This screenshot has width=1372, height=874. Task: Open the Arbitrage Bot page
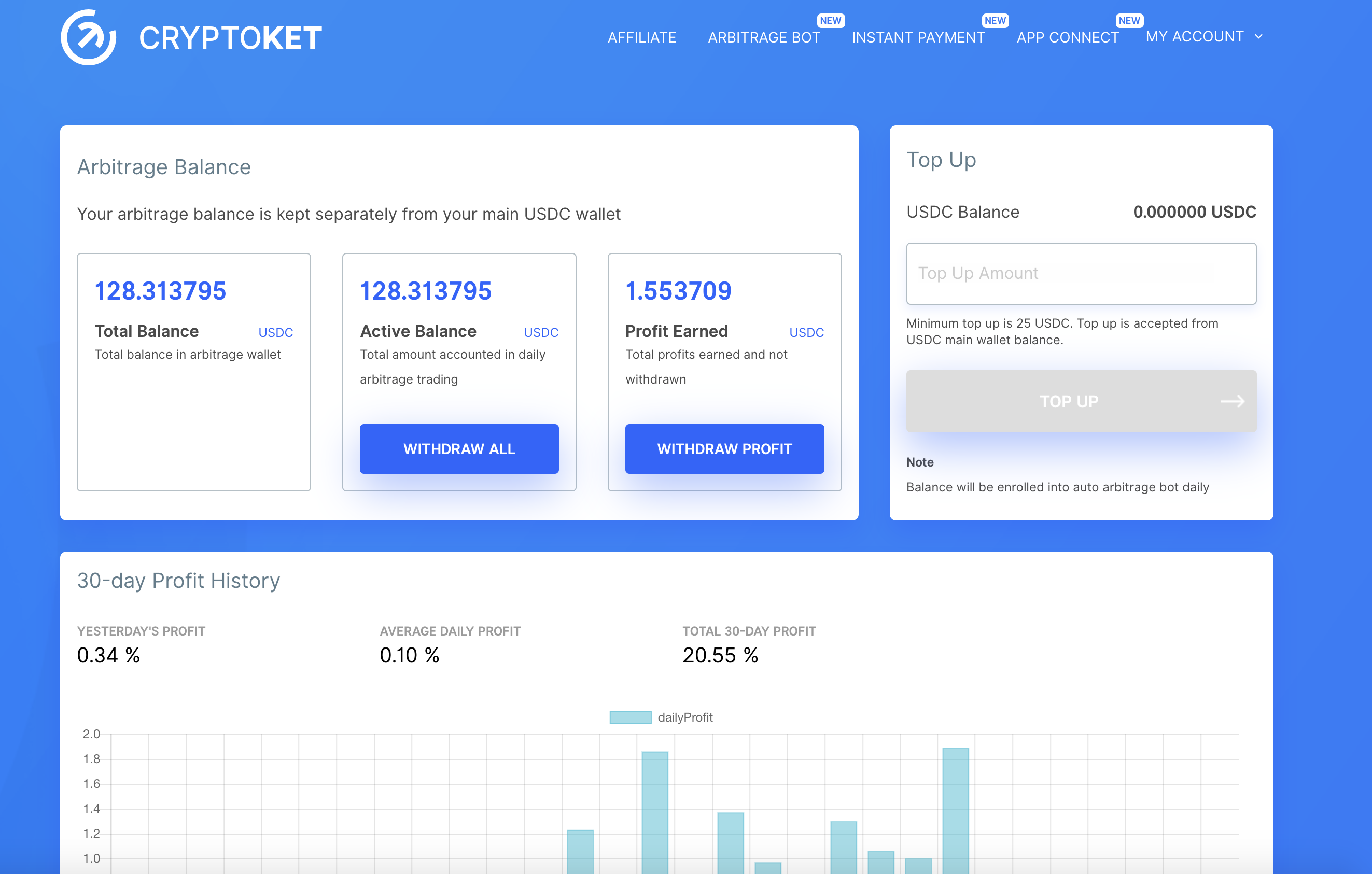763,38
